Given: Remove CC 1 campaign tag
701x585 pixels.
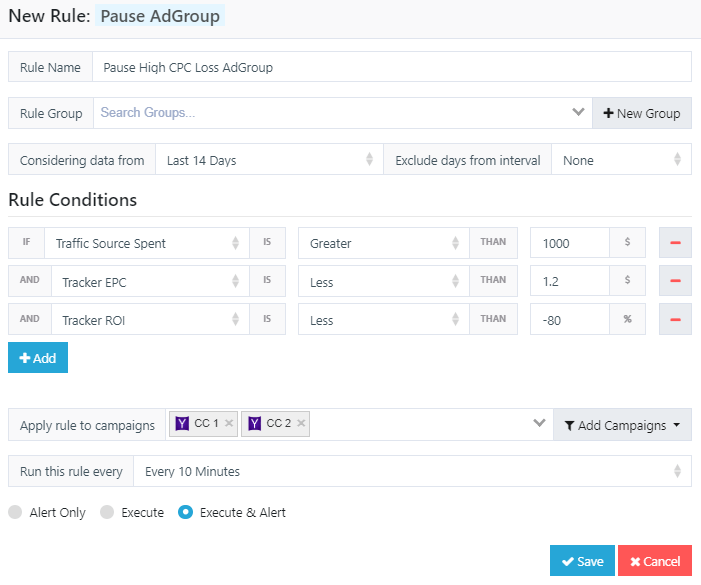Looking at the screenshot, I should click(x=228, y=423).
